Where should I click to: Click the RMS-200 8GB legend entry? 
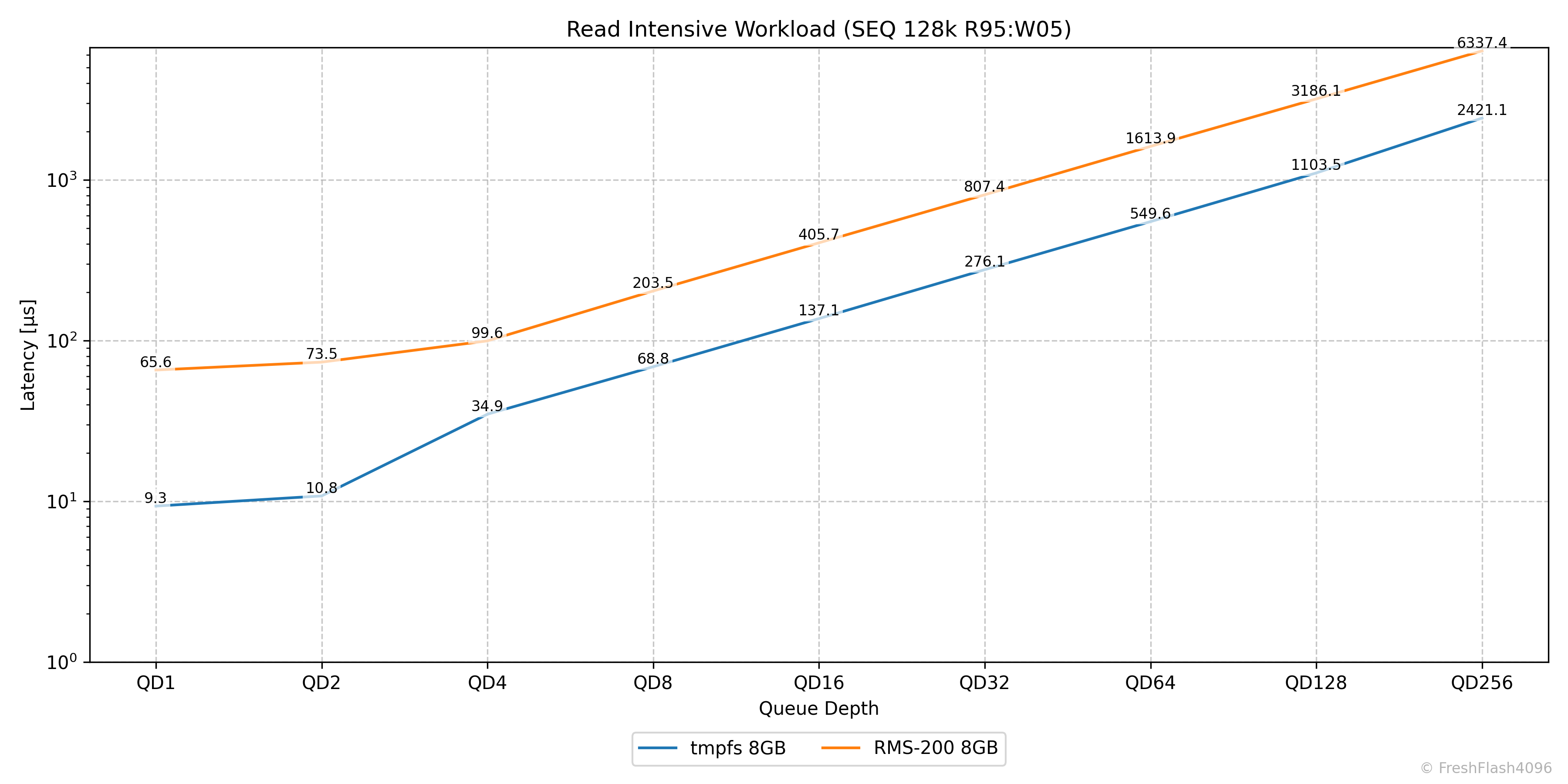pyautogui.click(x=935, y=748)
